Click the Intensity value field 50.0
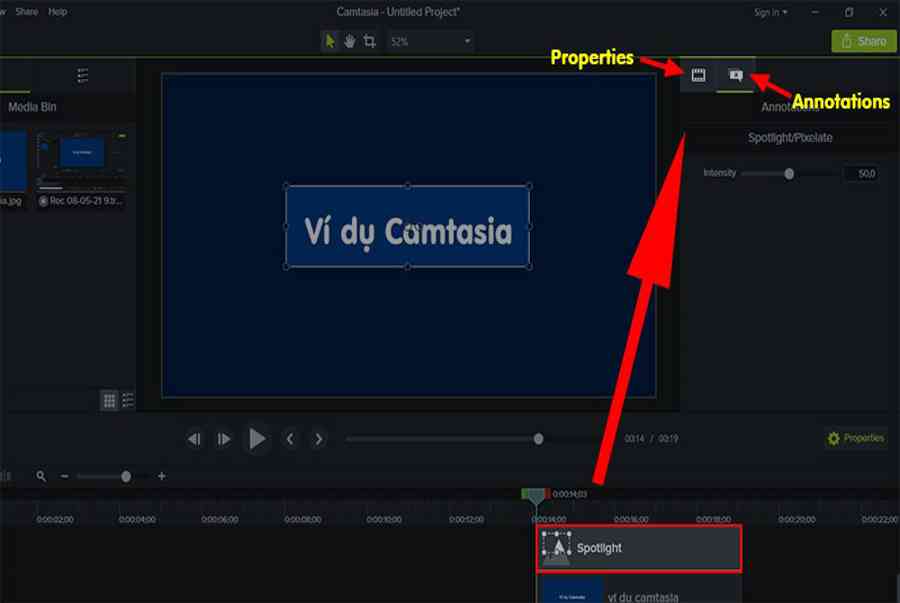 862,174
